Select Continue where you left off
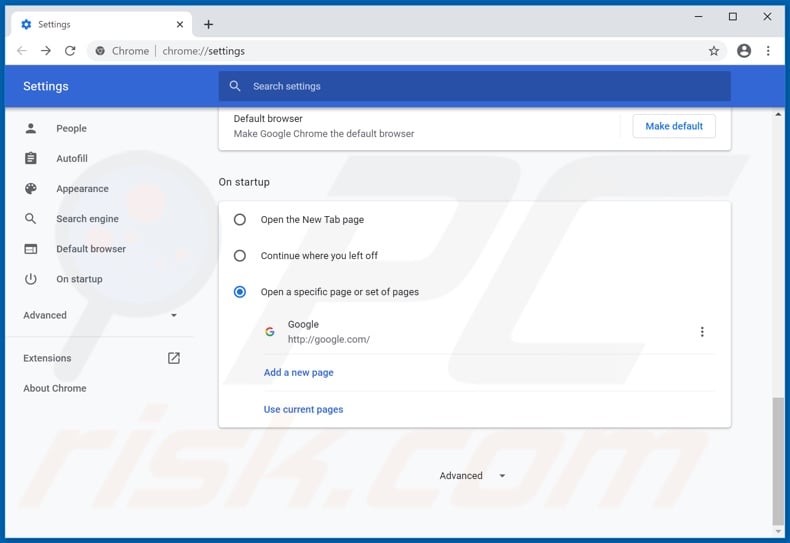The height and width of the screenshot is (543, 790). [x=240, y=255]
